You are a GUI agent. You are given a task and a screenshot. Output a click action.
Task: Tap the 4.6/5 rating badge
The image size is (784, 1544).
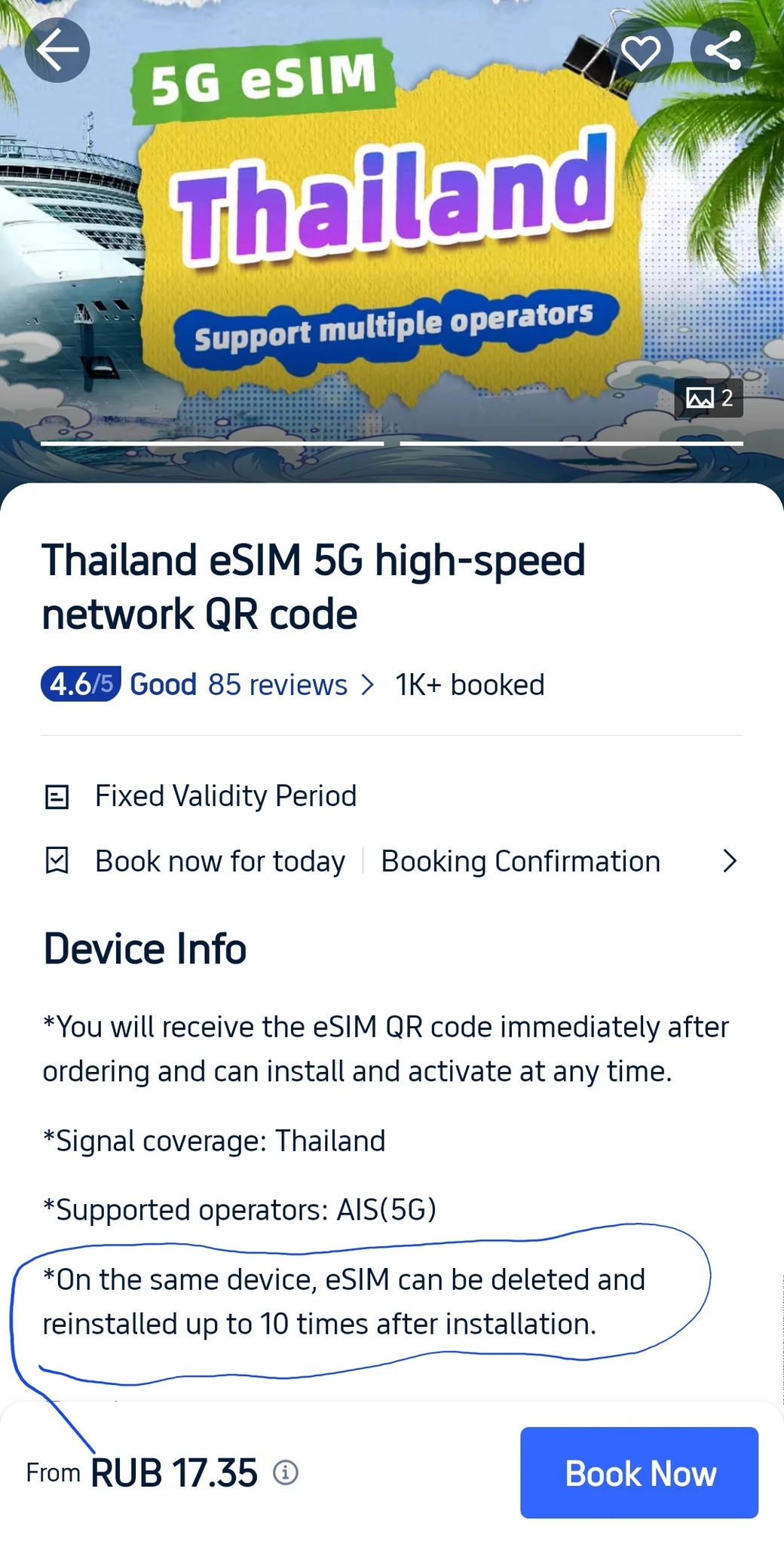[80, 685]
